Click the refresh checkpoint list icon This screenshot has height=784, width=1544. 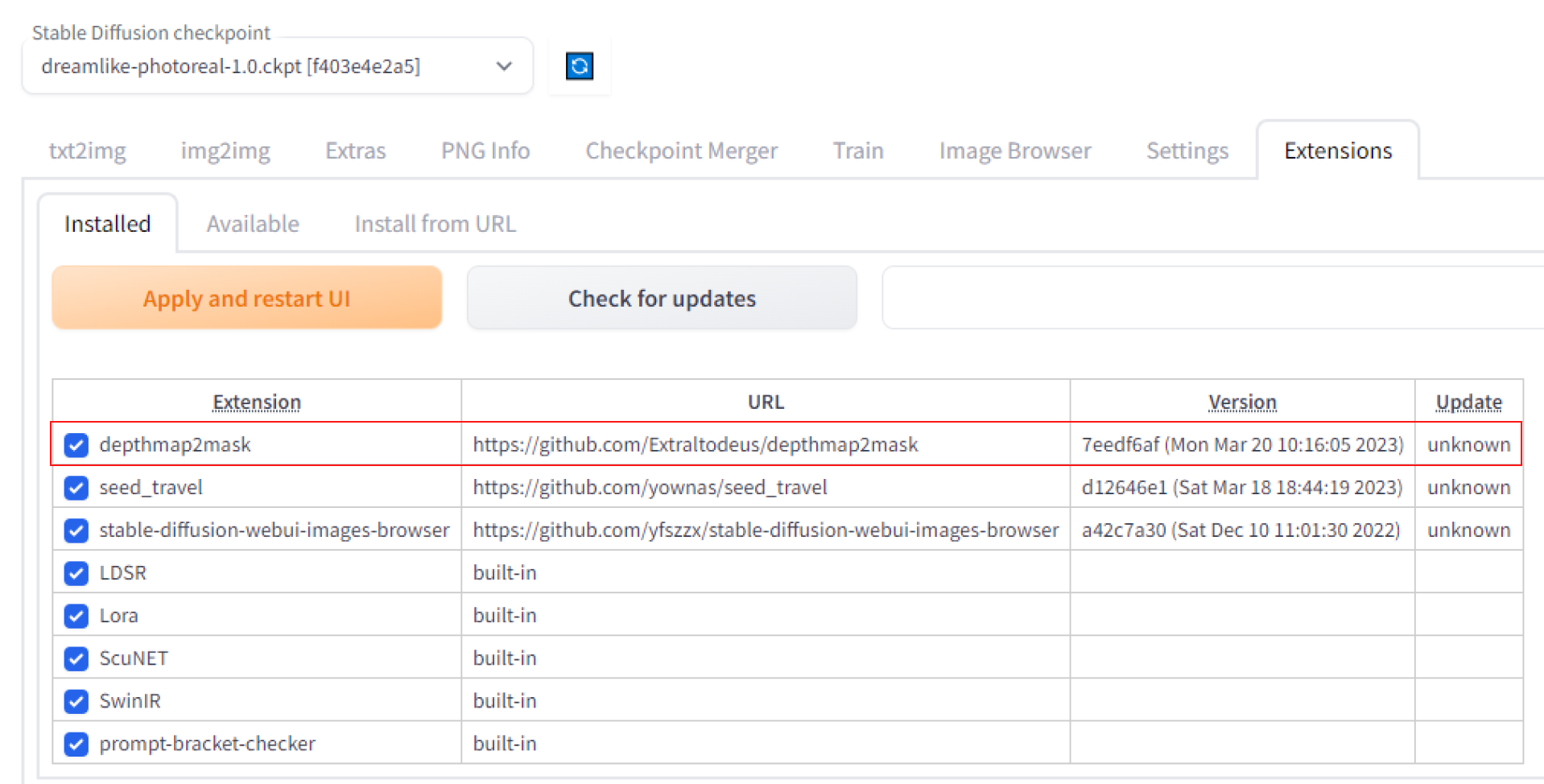tap(580, 66)
